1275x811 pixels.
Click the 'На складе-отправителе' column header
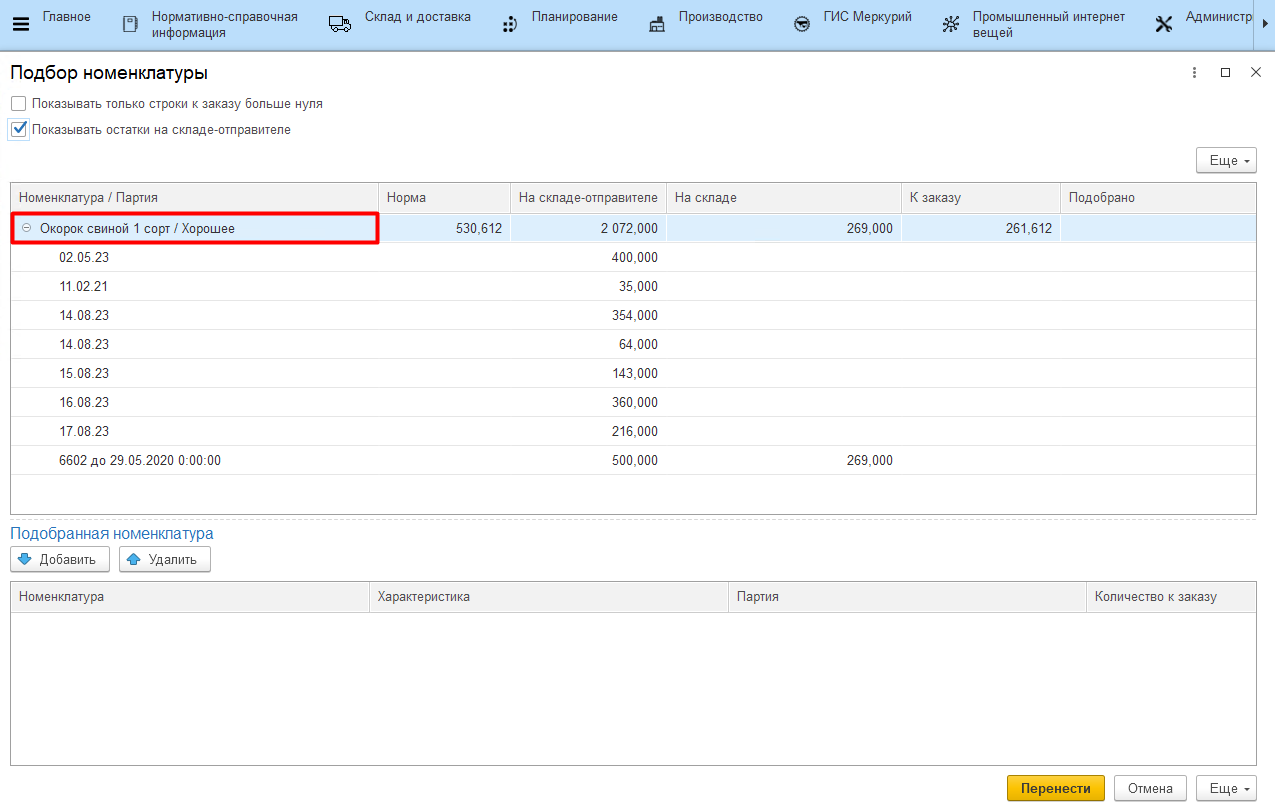click(588, 198)
